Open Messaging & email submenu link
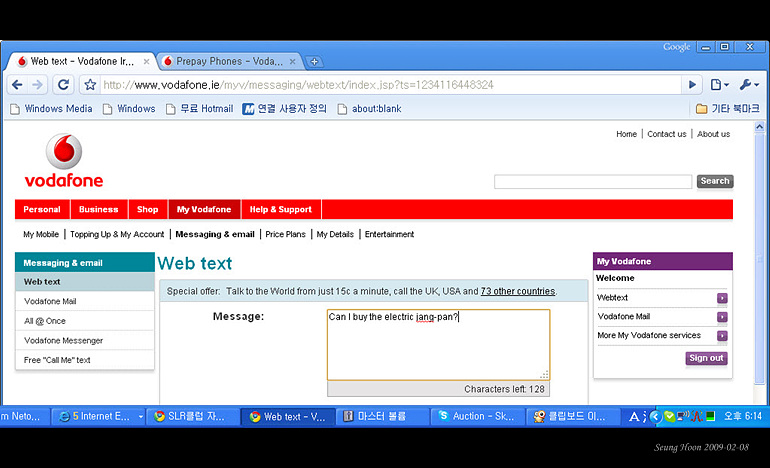Image resolution: width=770 pixels, height=468 pixels. (215, 234)
